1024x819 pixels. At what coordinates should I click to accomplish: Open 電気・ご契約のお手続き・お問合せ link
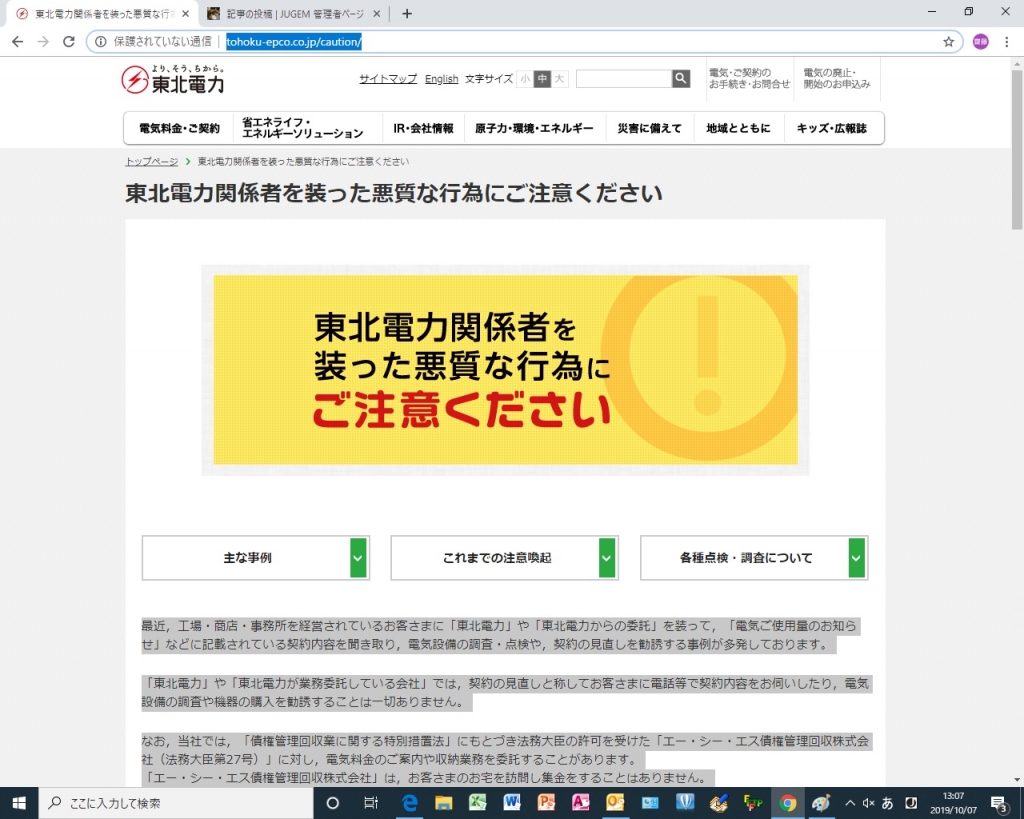click(x=750, y=78)
